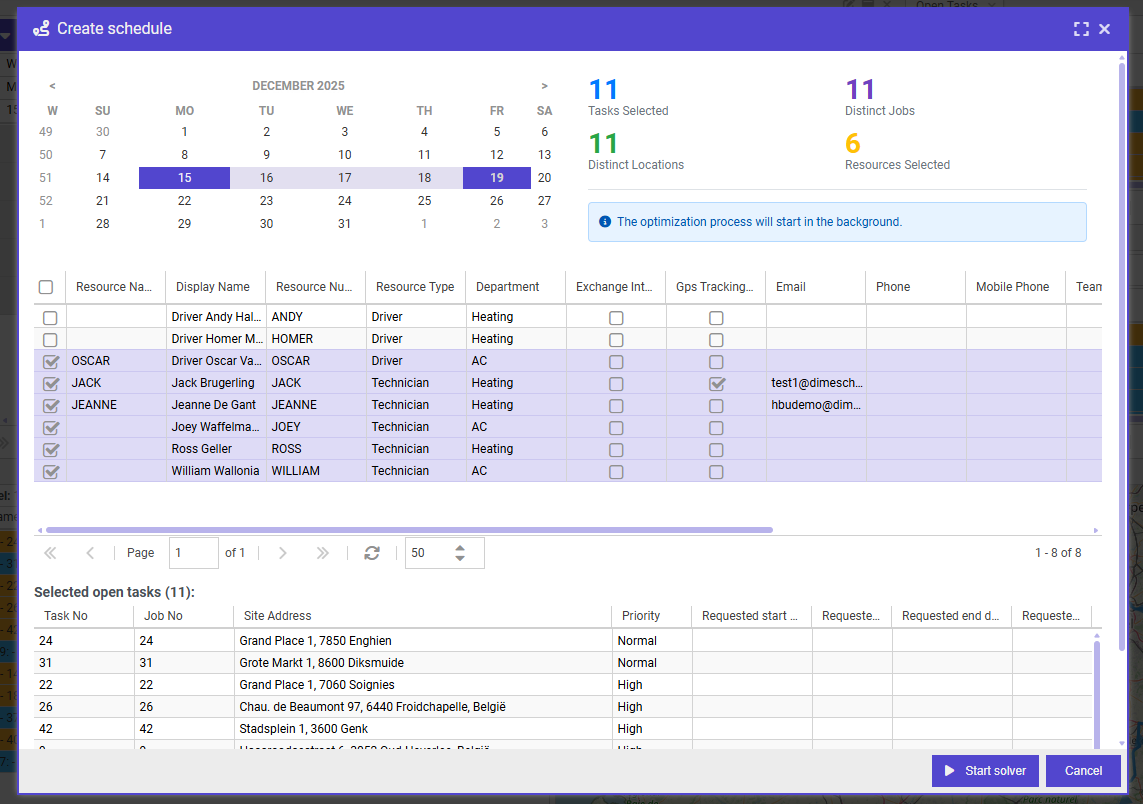The width and height of the screenshot is (1143, 804).
Task: Toggle fullscreen for Create schedule dialog
Action: (x=1081, y=29)
